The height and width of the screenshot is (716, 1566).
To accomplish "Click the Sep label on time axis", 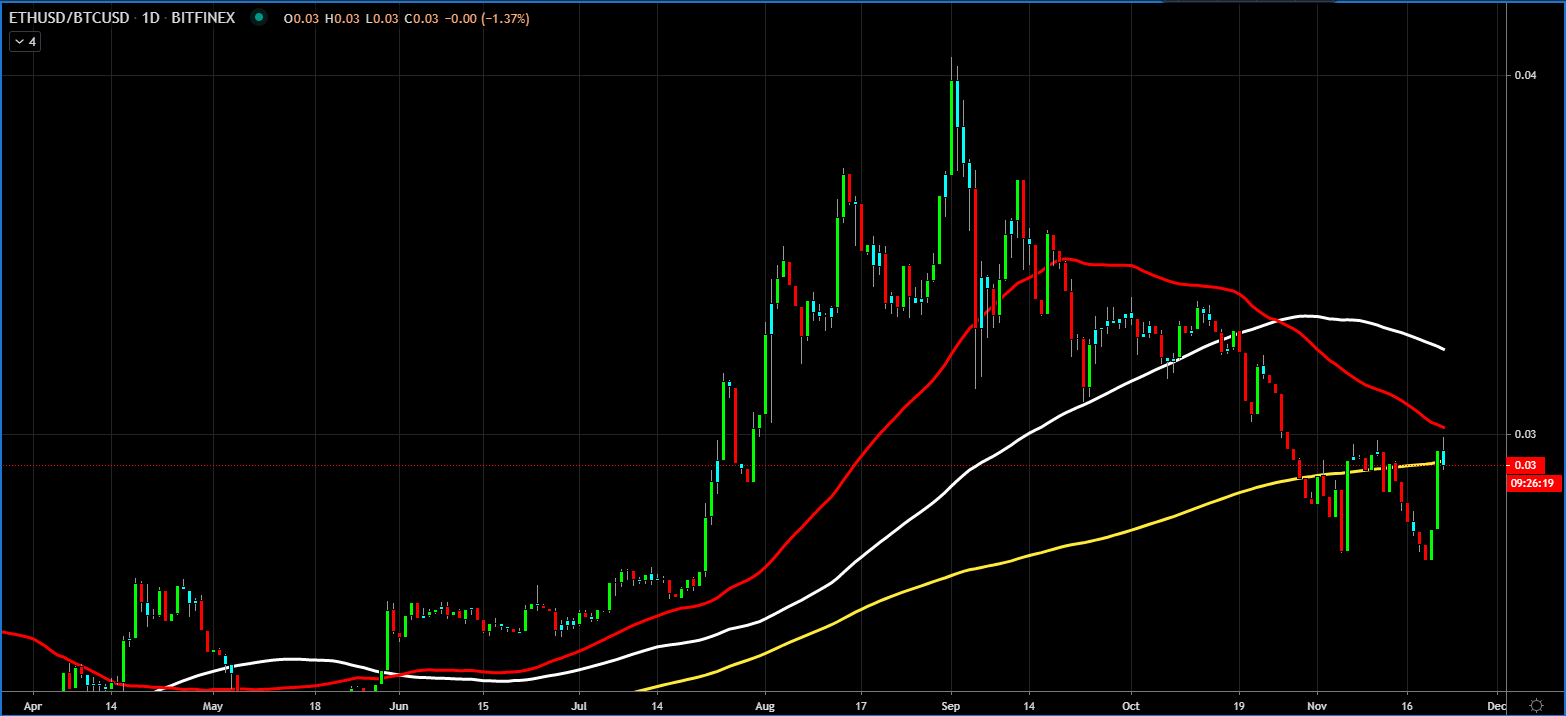I will point(951,704).
